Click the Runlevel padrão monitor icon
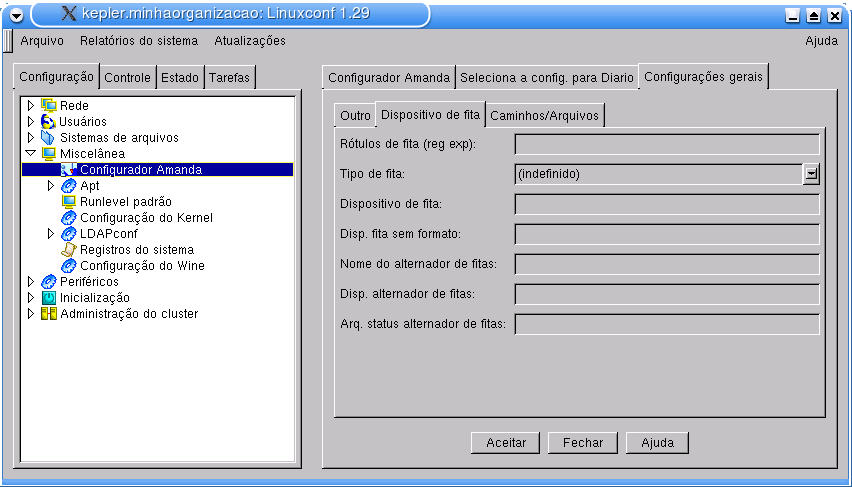This screenshot has height=487, width=852. tap(69, 202)
